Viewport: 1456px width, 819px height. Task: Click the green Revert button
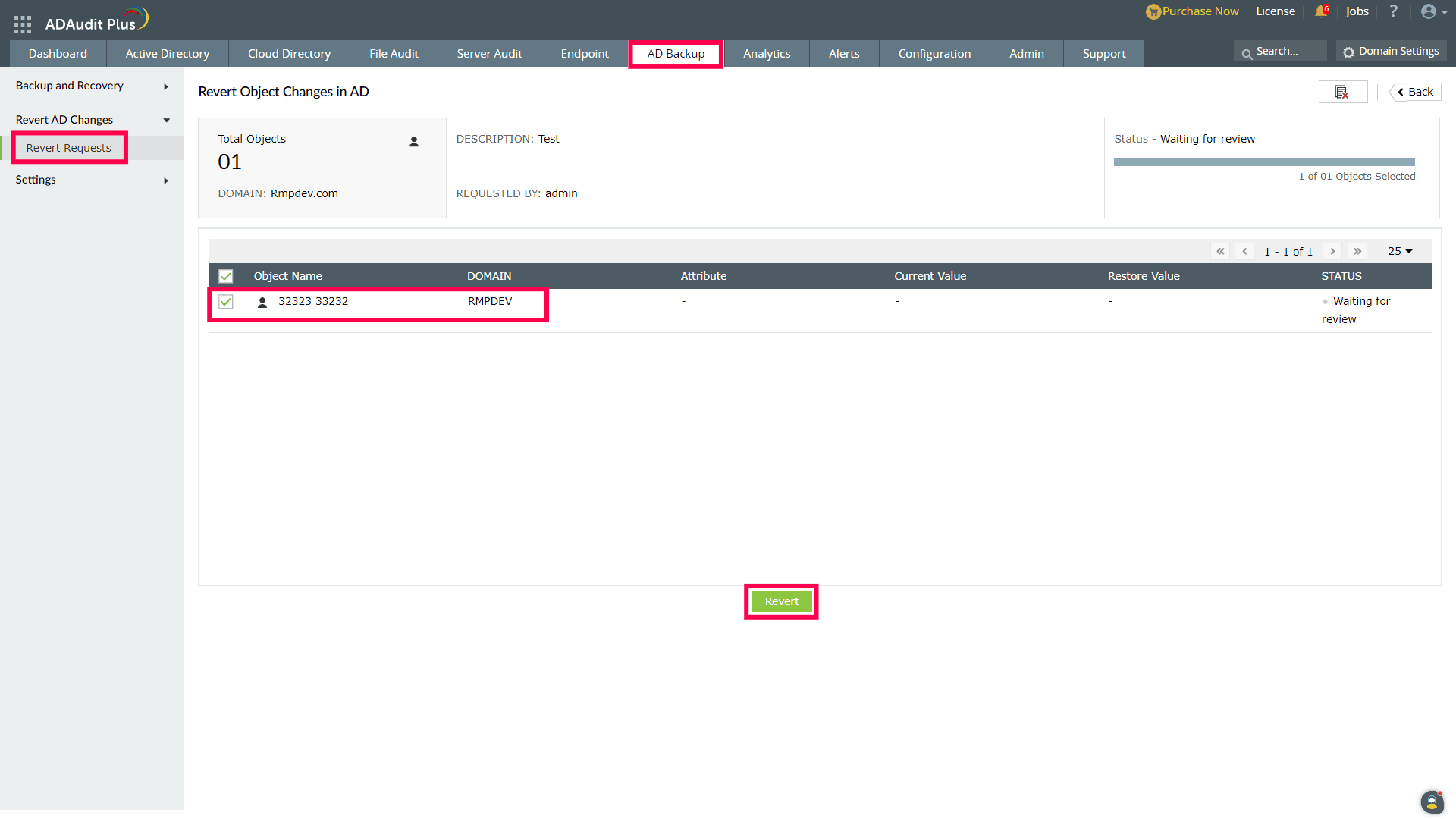pos(781,601)
